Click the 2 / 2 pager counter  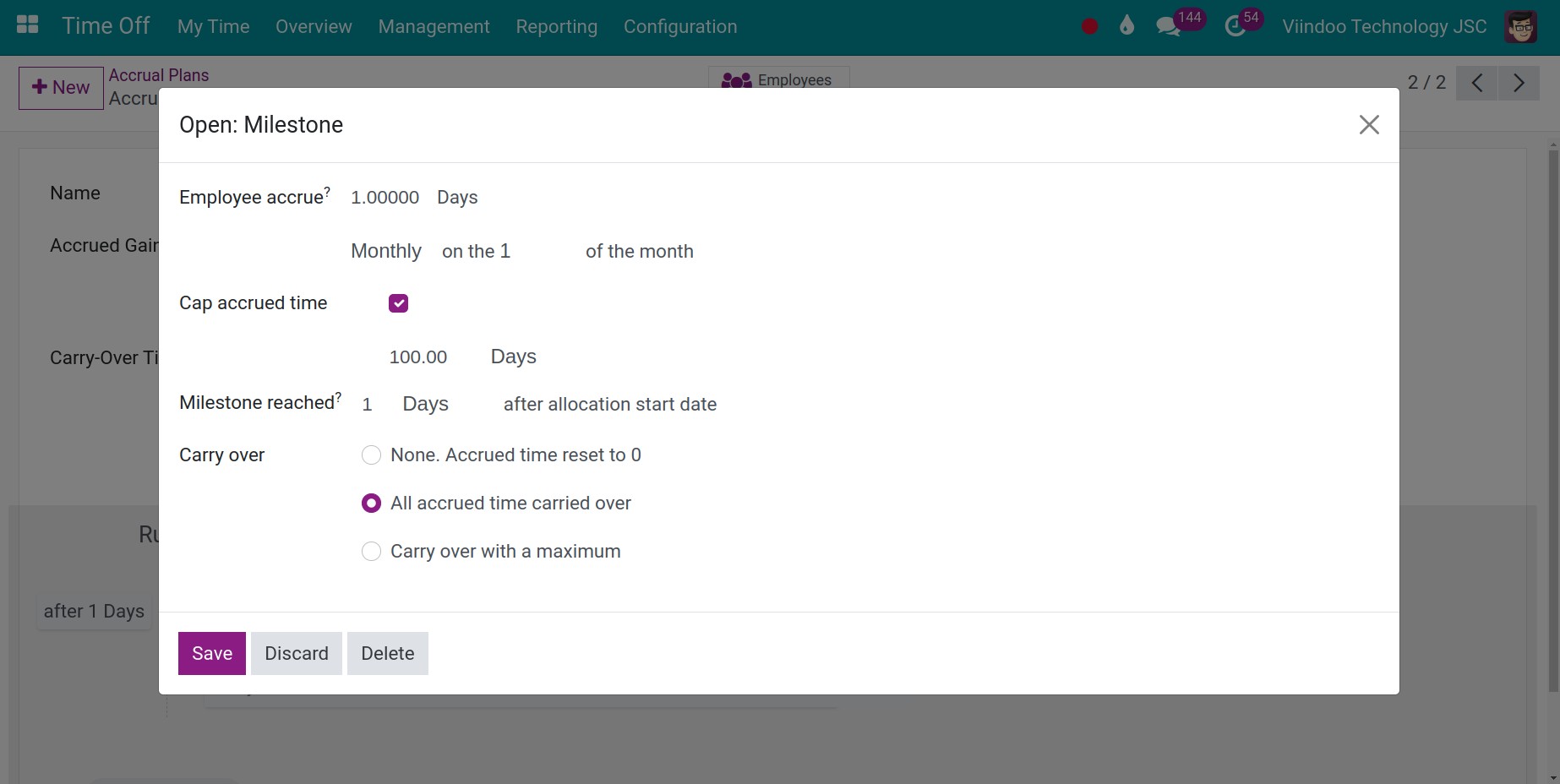(x=1426, y=83)
